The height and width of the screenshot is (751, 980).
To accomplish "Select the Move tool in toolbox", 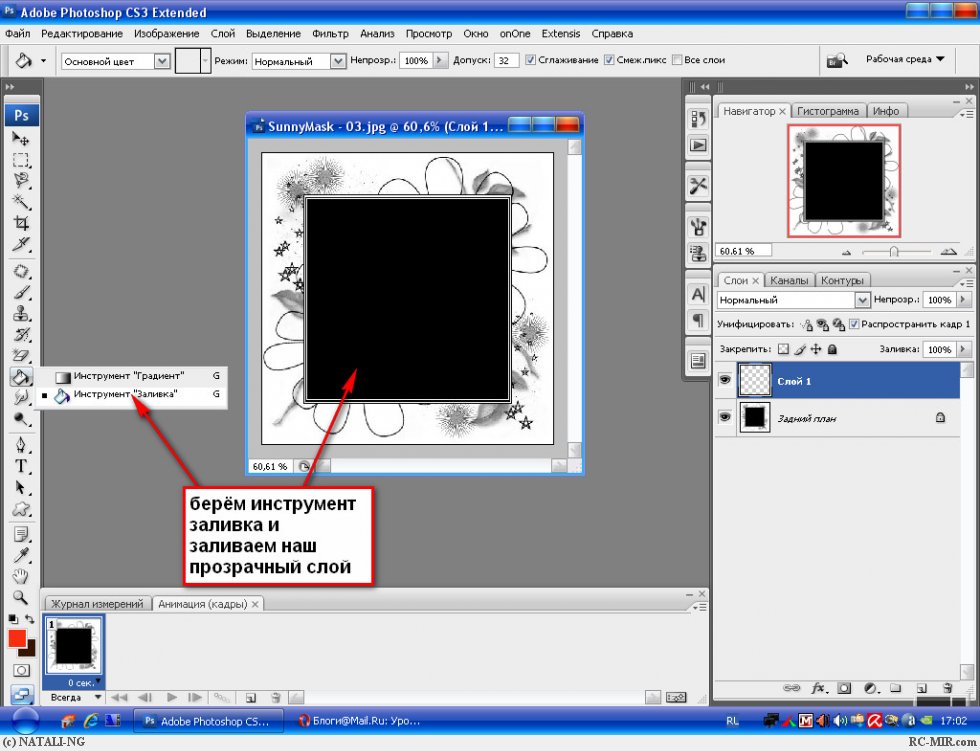I will [21, 138].
